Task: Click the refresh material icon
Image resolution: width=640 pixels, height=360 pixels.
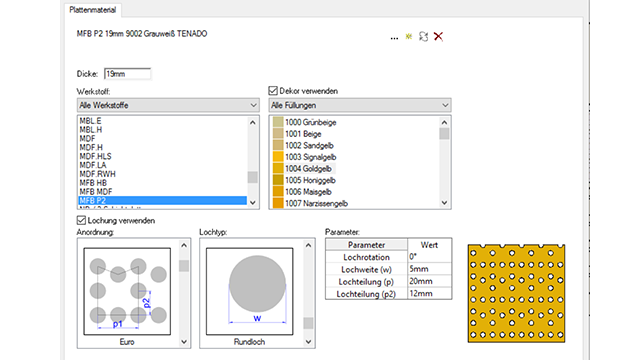Action: pyautogui.click(x=423, y=36)
